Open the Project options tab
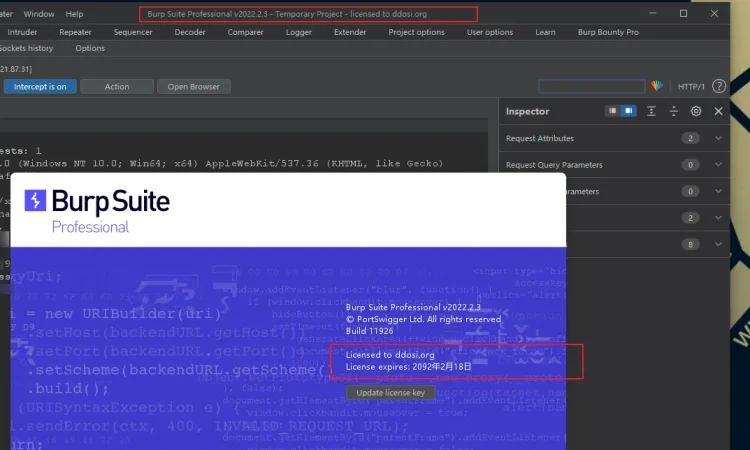Viewport: 750px width, 450px height. (416, 32)
